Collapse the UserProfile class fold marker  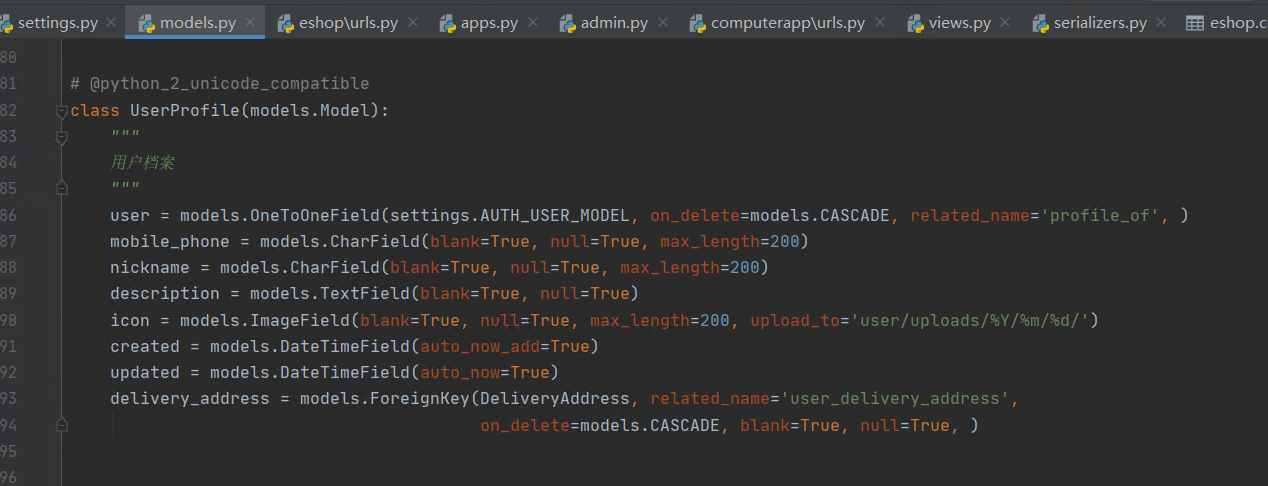(62, 111)
